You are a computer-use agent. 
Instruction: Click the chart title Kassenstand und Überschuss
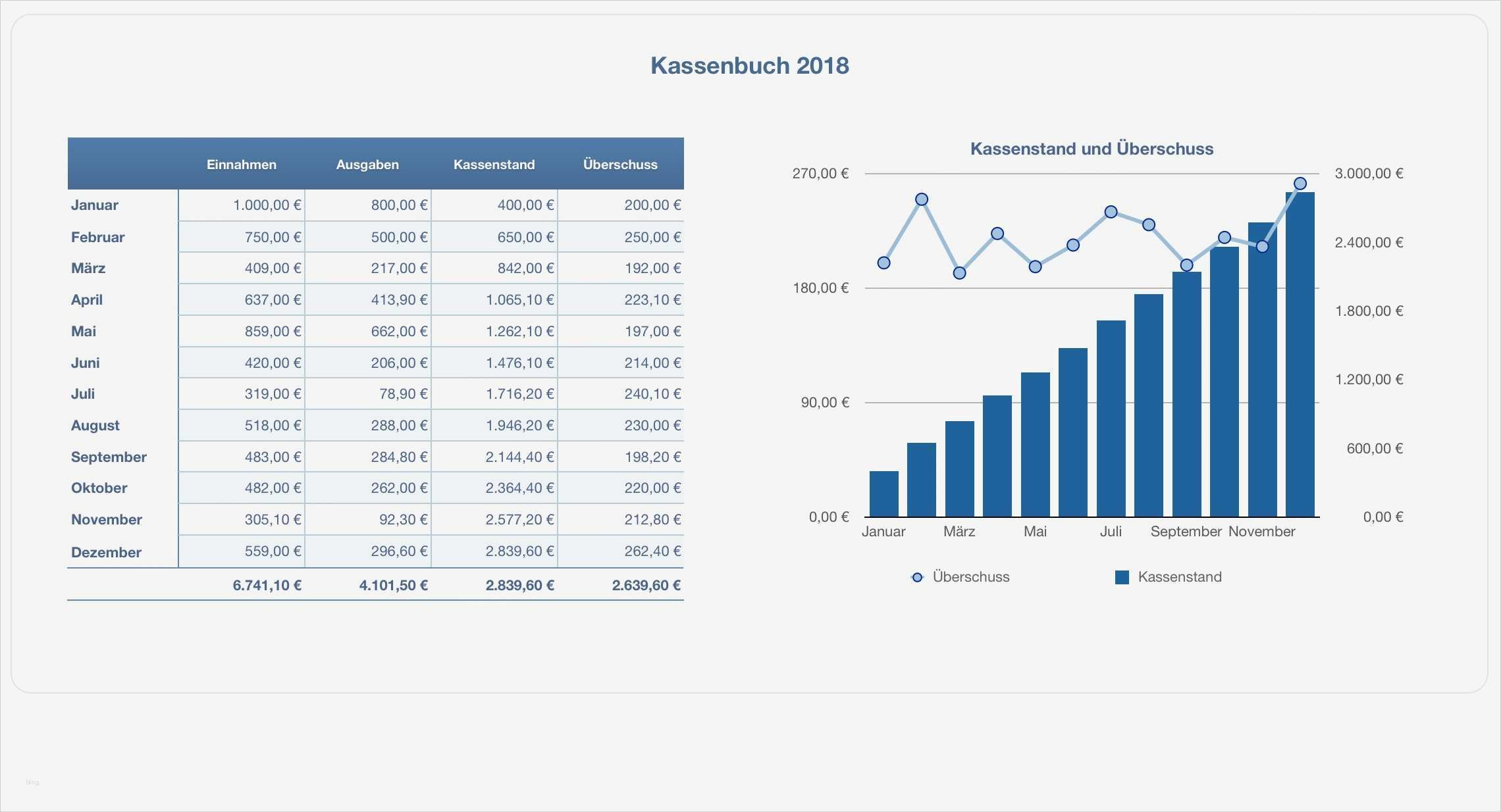pos(1092,149)
